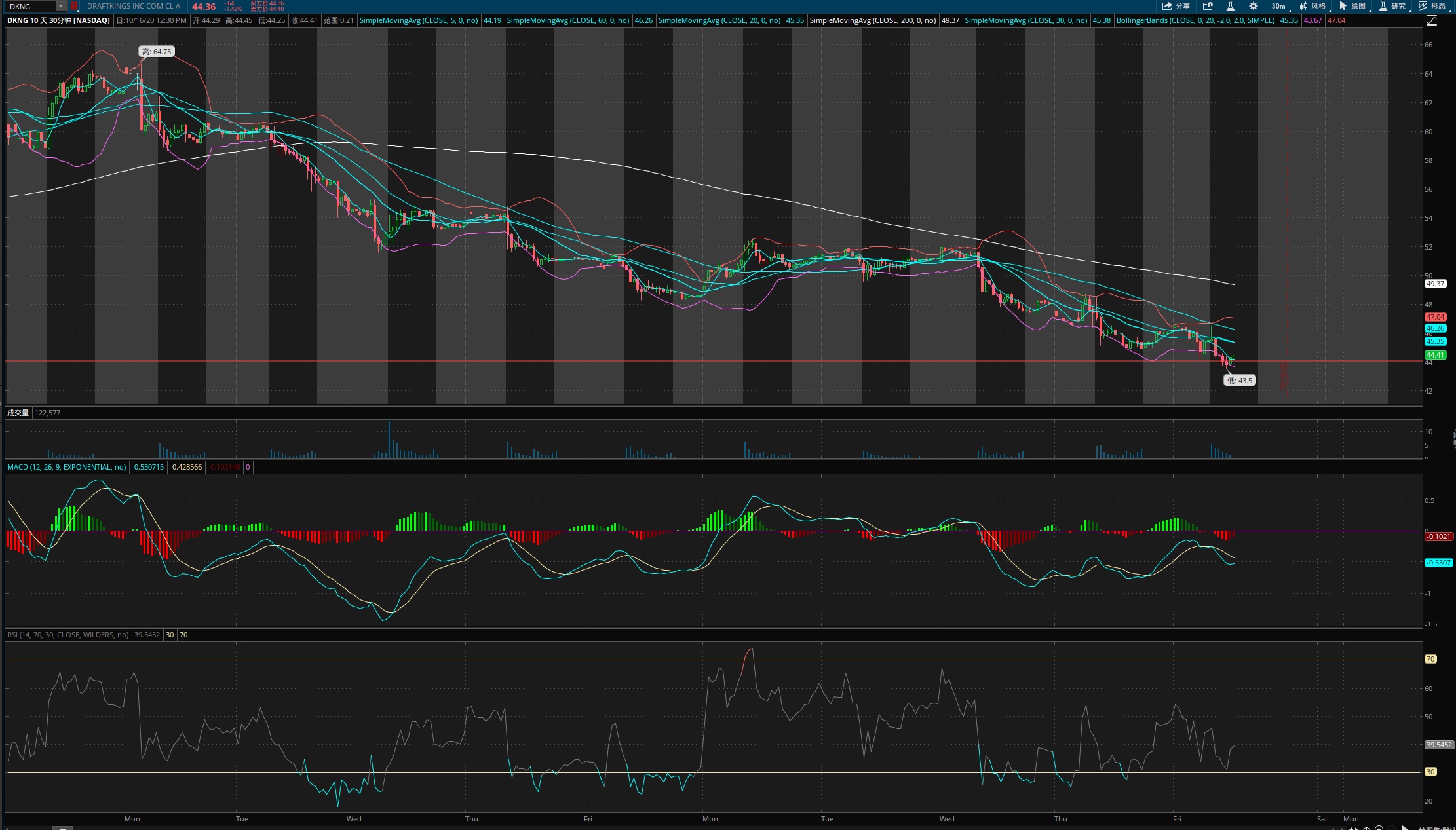Image resolution: width=1456 pixels, height=830 pixels.
Task: Click the share arrow icon
Action: pos(1167,6)
